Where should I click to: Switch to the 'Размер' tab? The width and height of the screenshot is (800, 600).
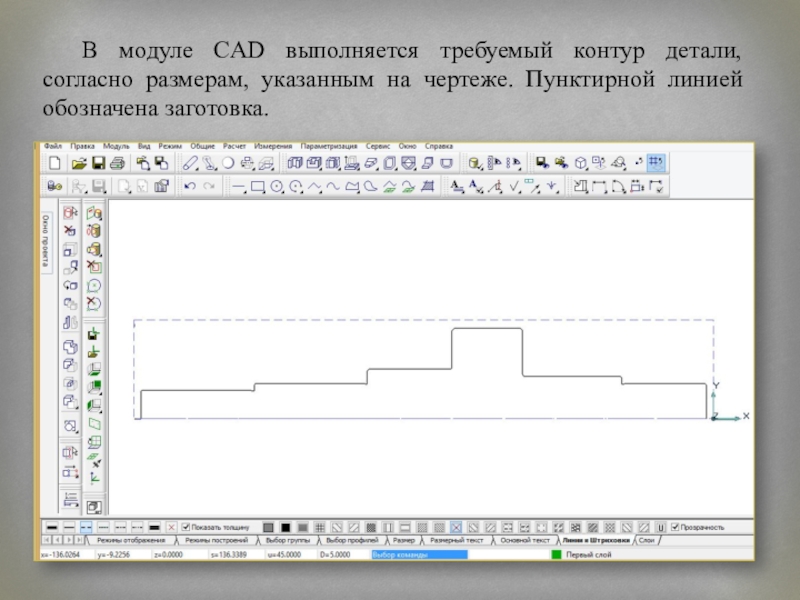click(404, 540)
